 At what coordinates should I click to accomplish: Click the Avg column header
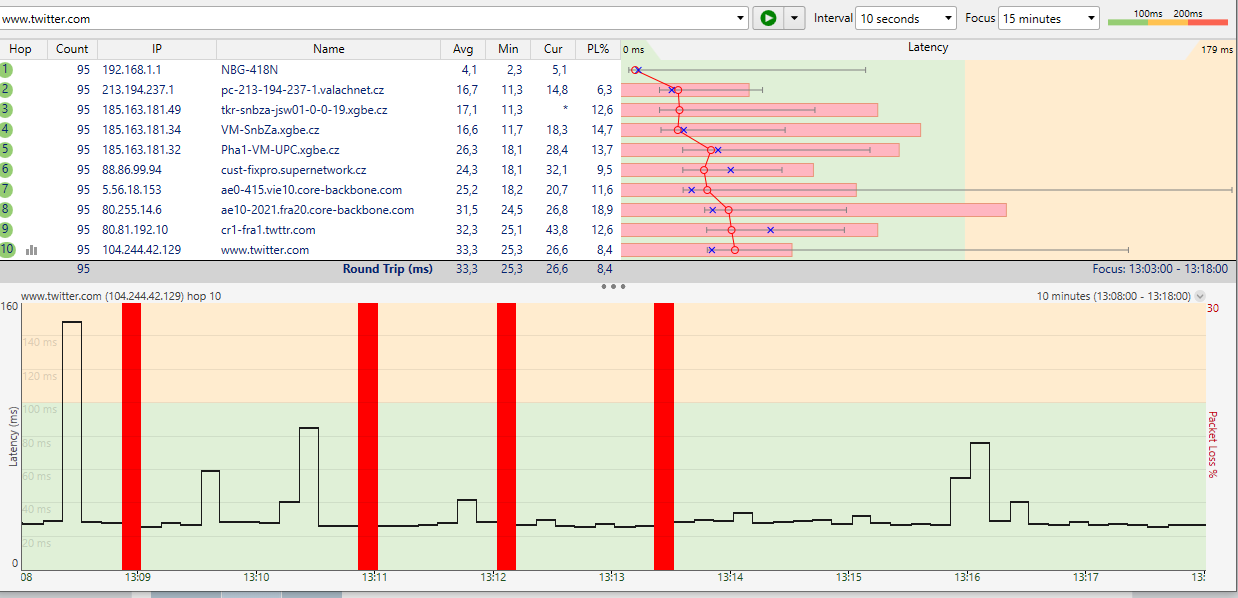(x=463, y=49)
